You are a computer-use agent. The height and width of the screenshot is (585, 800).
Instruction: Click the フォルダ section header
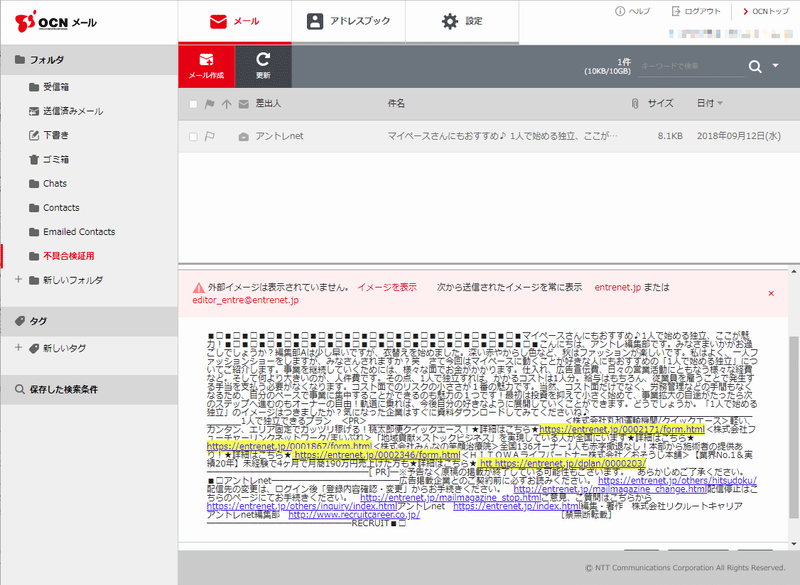tap(89, 60)
